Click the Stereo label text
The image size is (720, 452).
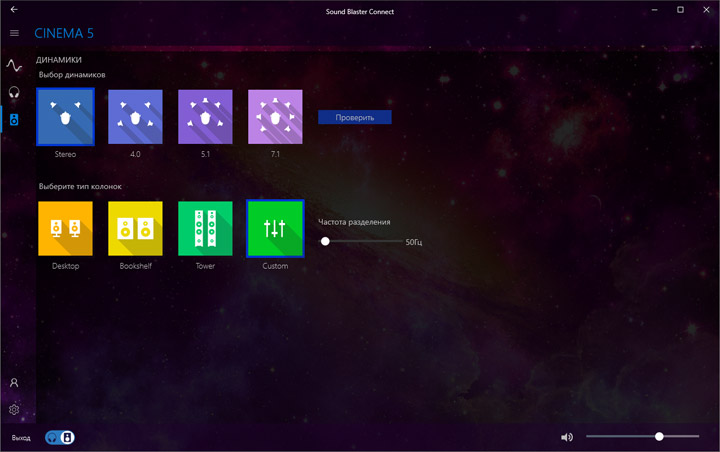click(65, 154)
